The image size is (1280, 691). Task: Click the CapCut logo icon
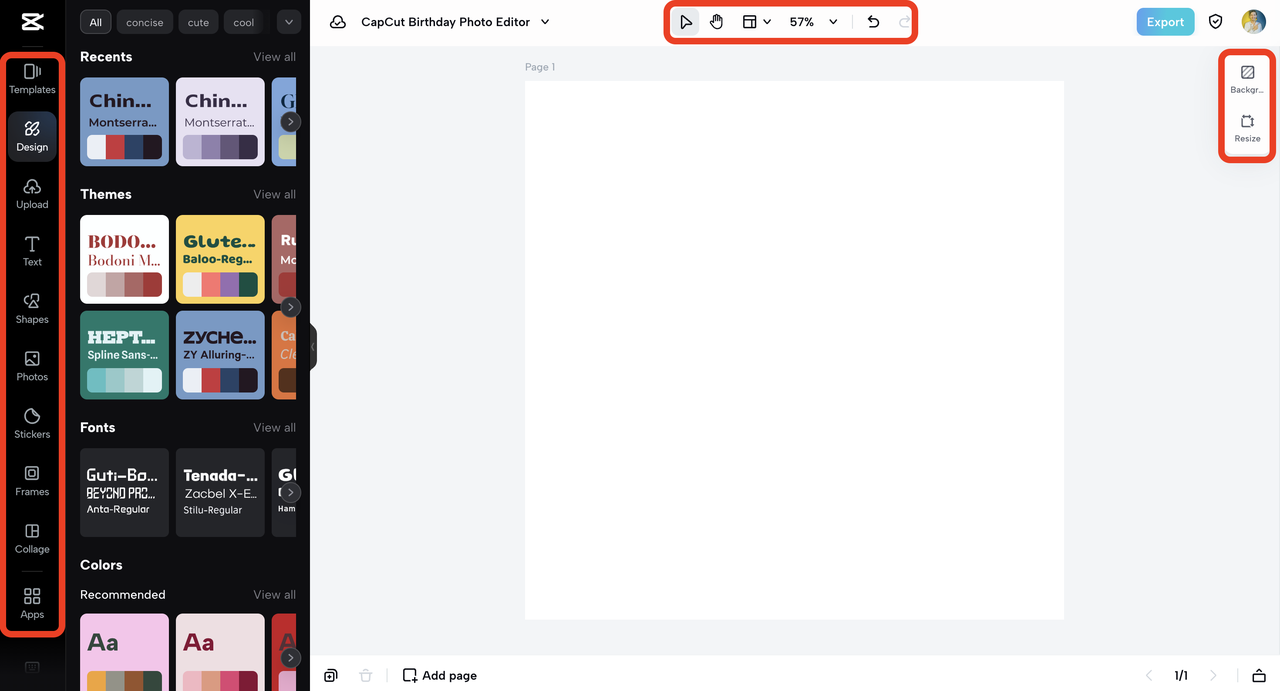pyautogui.click(x=32, y=22)
